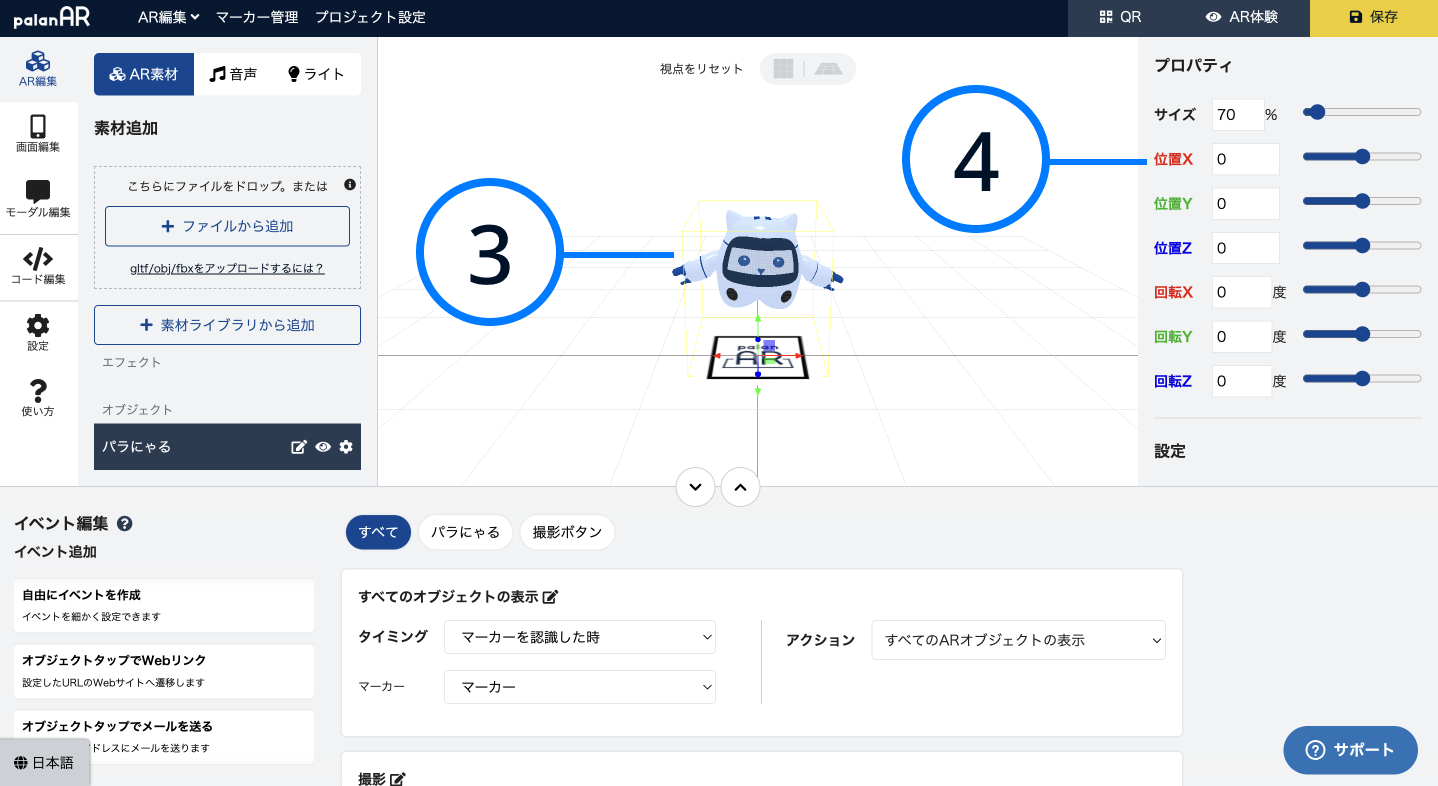Screen dimensions: 1438x786
Task: Click the イベント編集 help question icon
Action: [x=125, y=523]
